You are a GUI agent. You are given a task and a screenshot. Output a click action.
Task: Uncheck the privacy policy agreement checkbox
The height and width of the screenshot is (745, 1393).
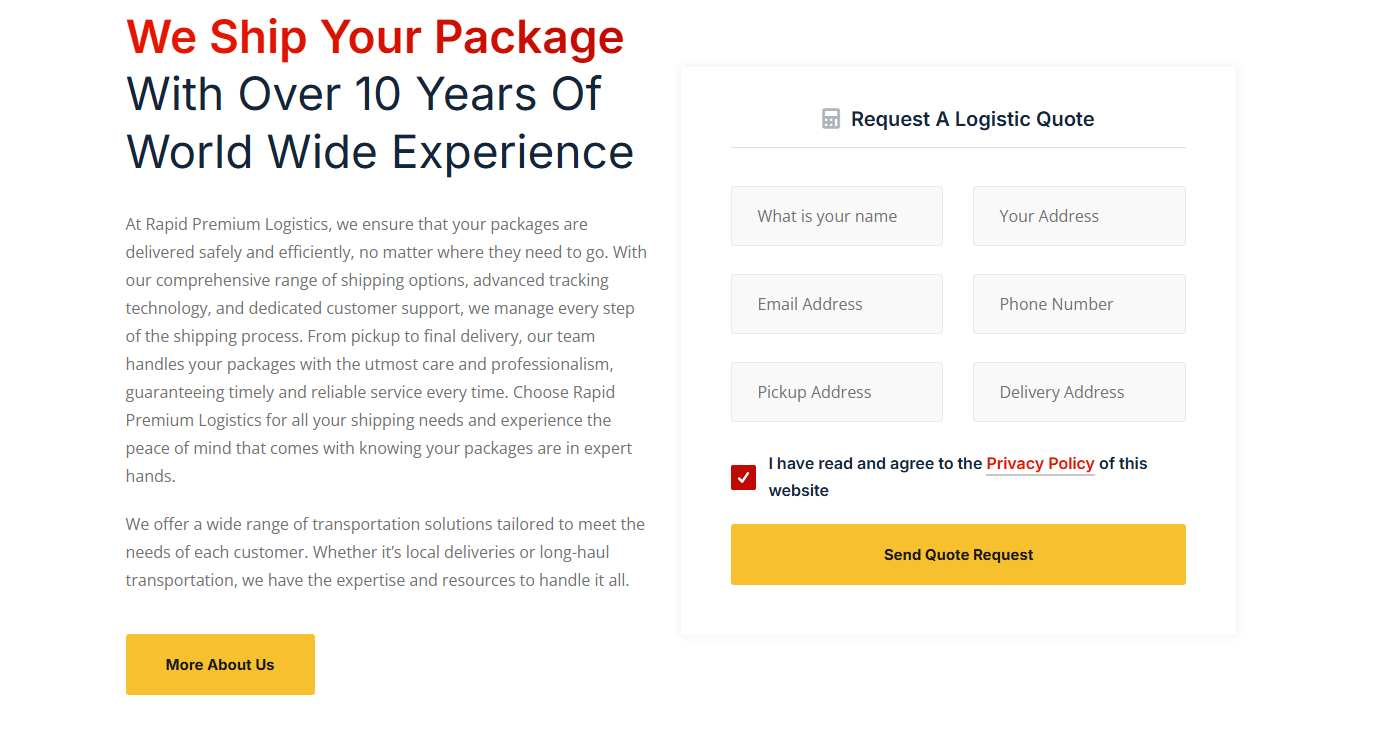pos(743,477)
